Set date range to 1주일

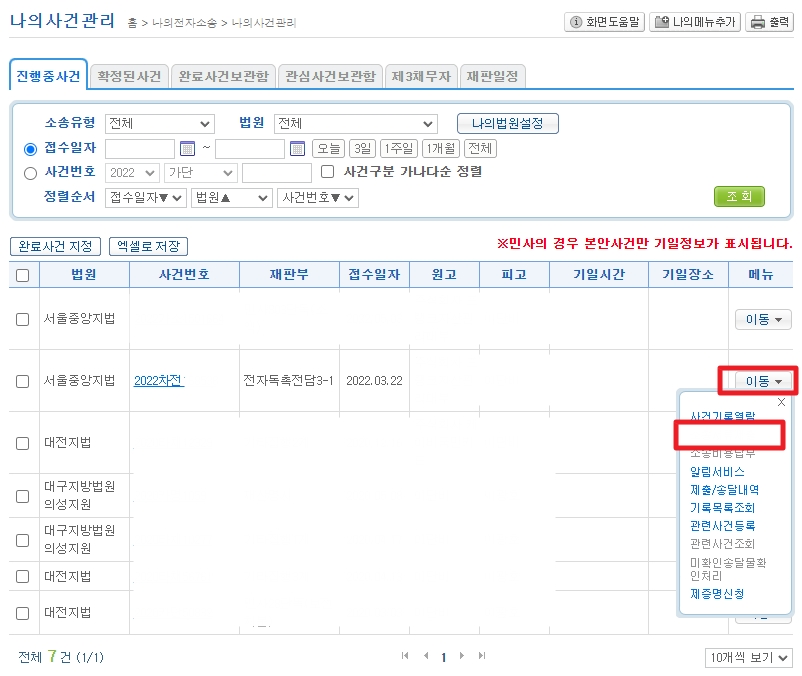(x=399, y=149)
